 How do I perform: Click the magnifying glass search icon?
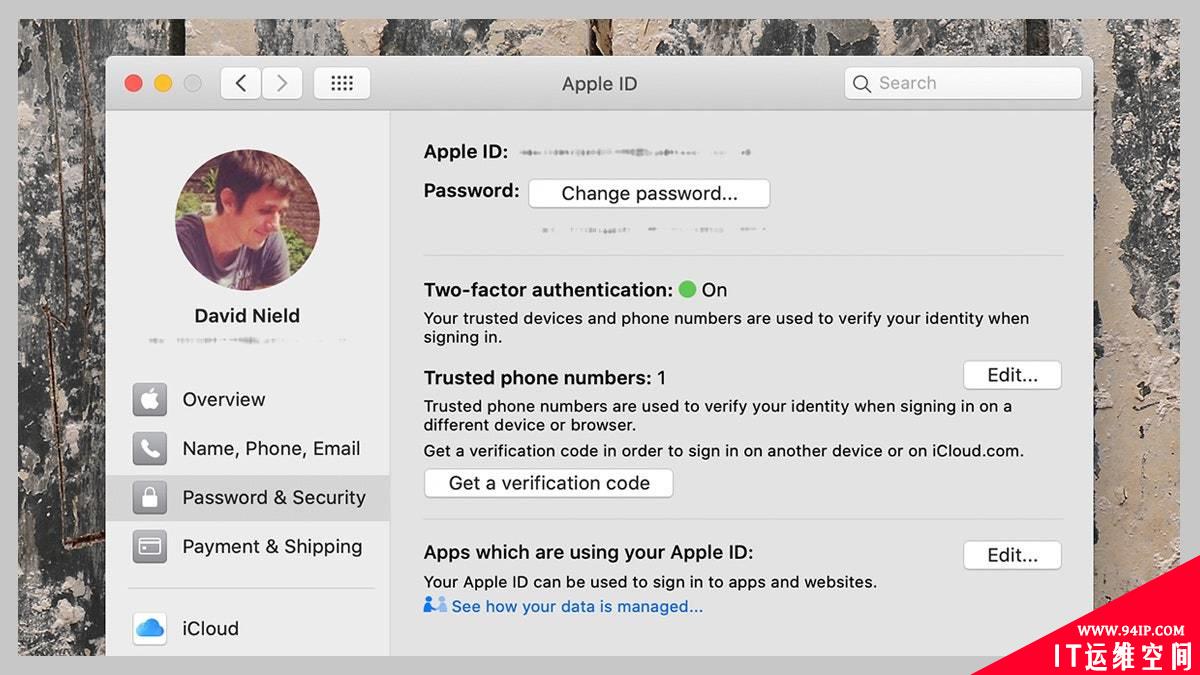[861, 84]
